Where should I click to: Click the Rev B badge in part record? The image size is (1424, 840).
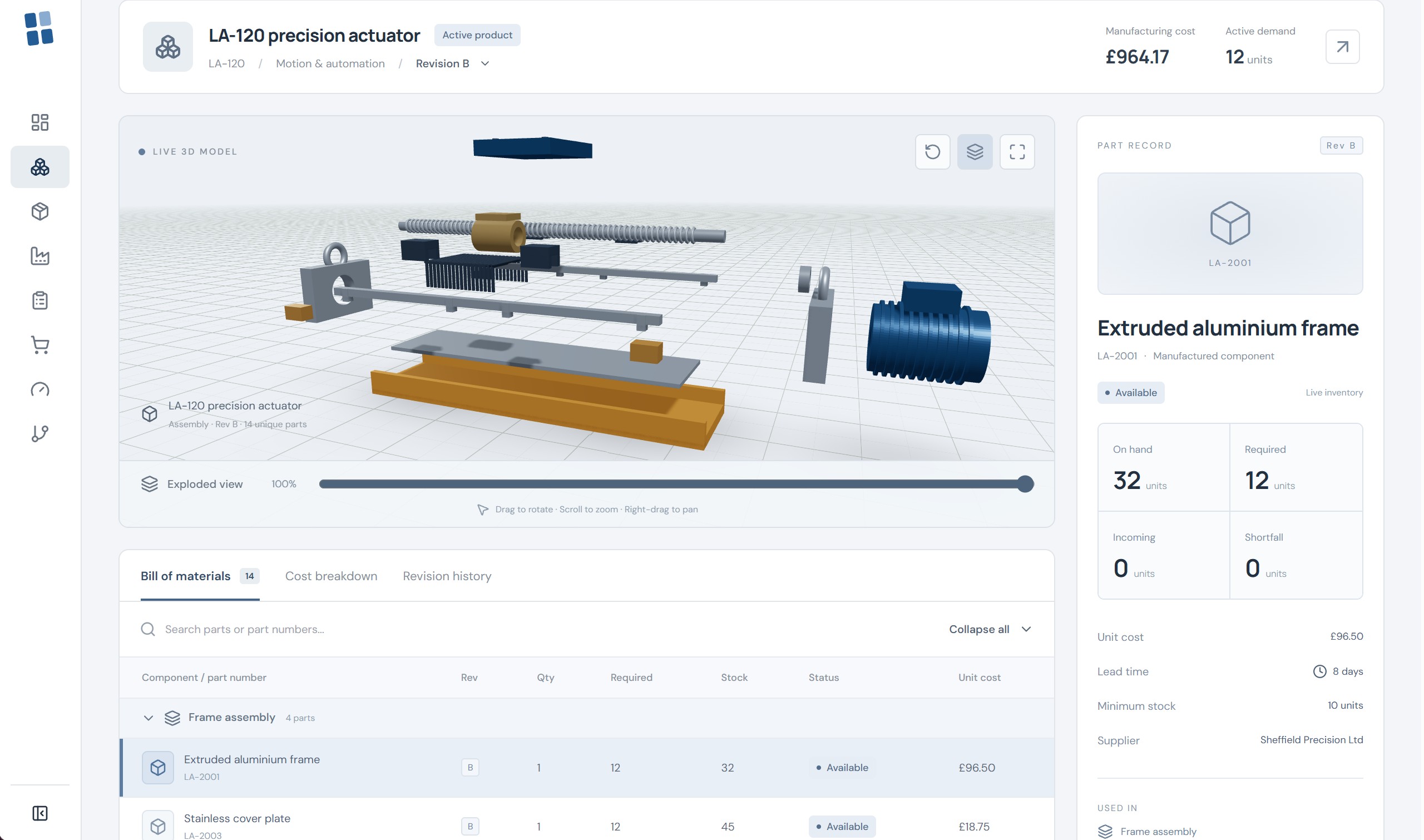pyautogui.click(x=1341, y=146)
